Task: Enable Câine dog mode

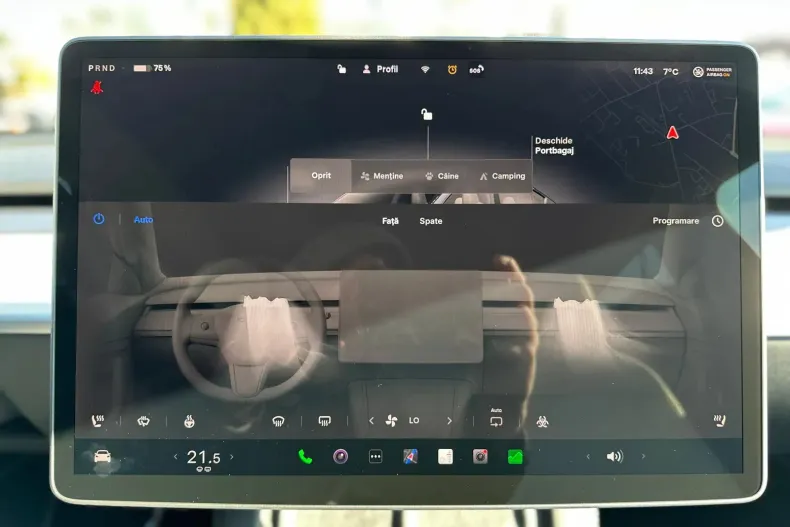Action: coord(442,176)
